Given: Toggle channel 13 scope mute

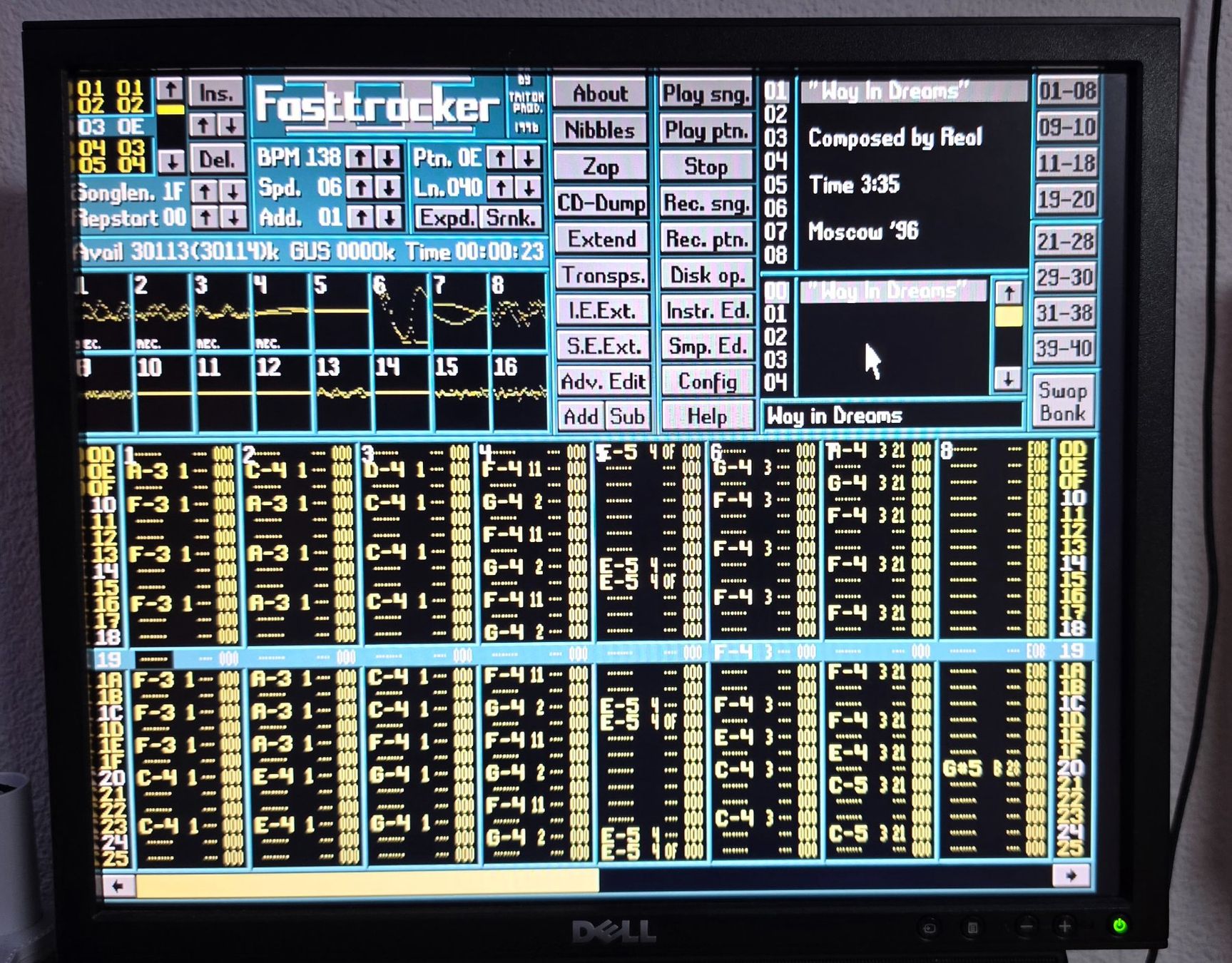Looking at the screenshot, I should 343,392.
